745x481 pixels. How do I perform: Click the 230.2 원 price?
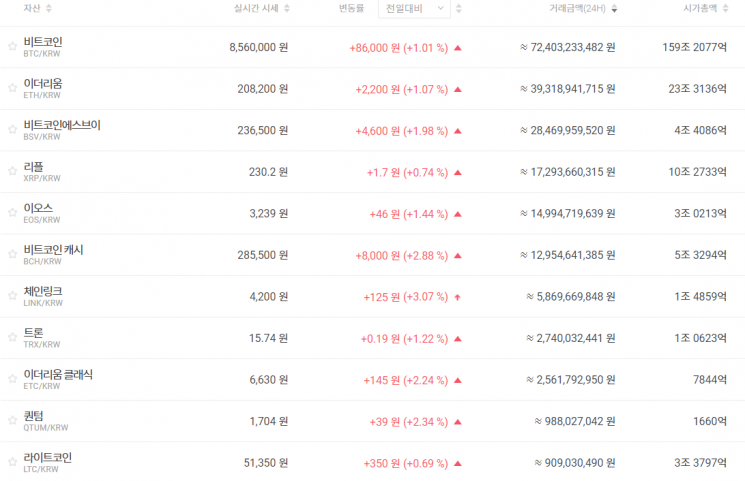coord(268,172)
